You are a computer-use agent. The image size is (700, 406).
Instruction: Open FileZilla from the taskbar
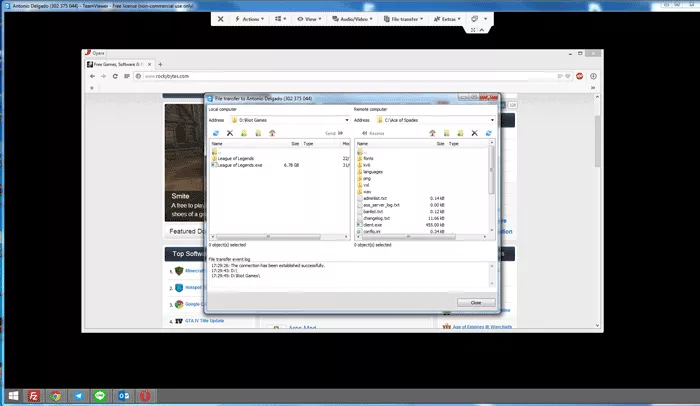(x=33, y=396)
